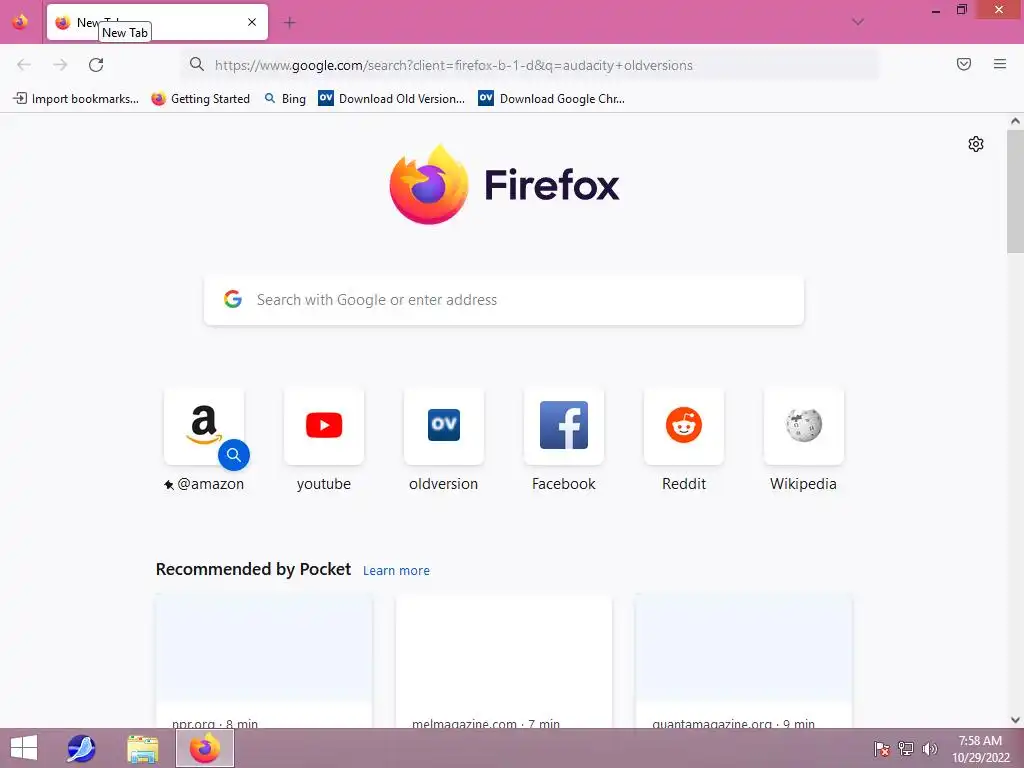Screen dimensions: 1024x768
Task: Click the Firefox taskbar button
Action: point(205,748)
